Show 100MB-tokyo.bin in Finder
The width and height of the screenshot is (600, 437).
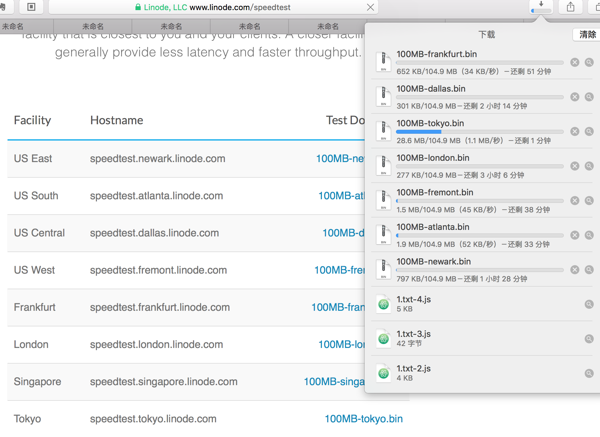(589, 132)
